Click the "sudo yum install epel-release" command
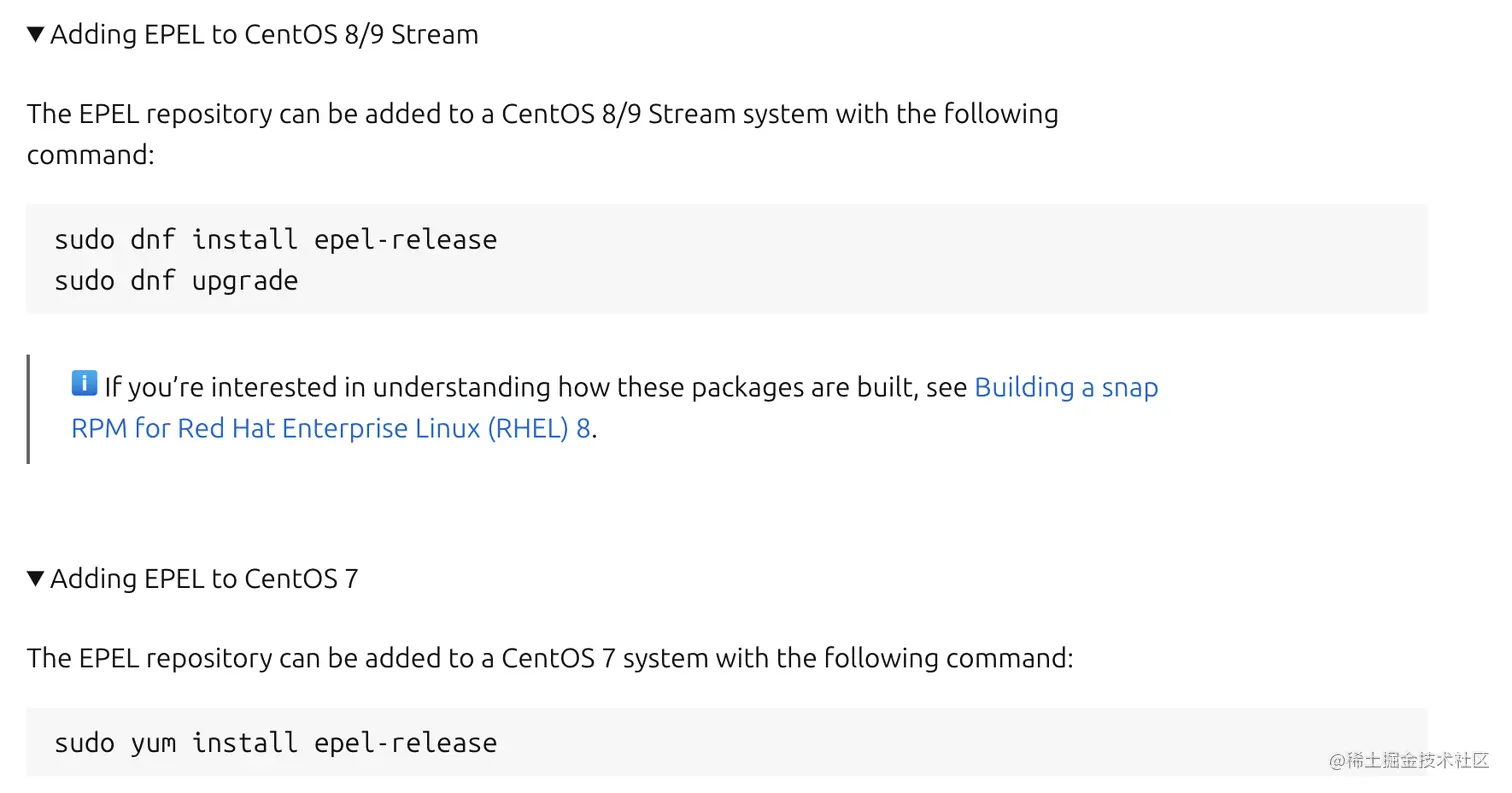Image resolution: width=1512 pixels, height=793 pixels. coord(275,743)
